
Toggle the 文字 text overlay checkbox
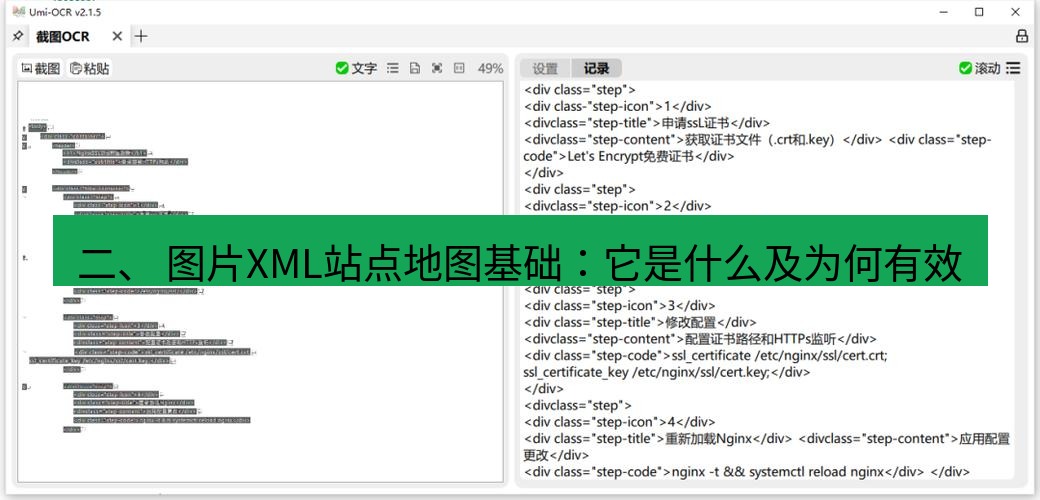356,68
